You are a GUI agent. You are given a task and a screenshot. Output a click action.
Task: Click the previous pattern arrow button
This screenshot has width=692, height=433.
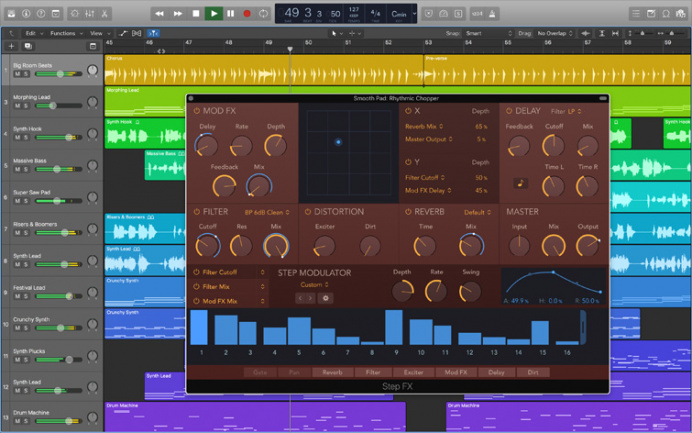pos(301,298)
